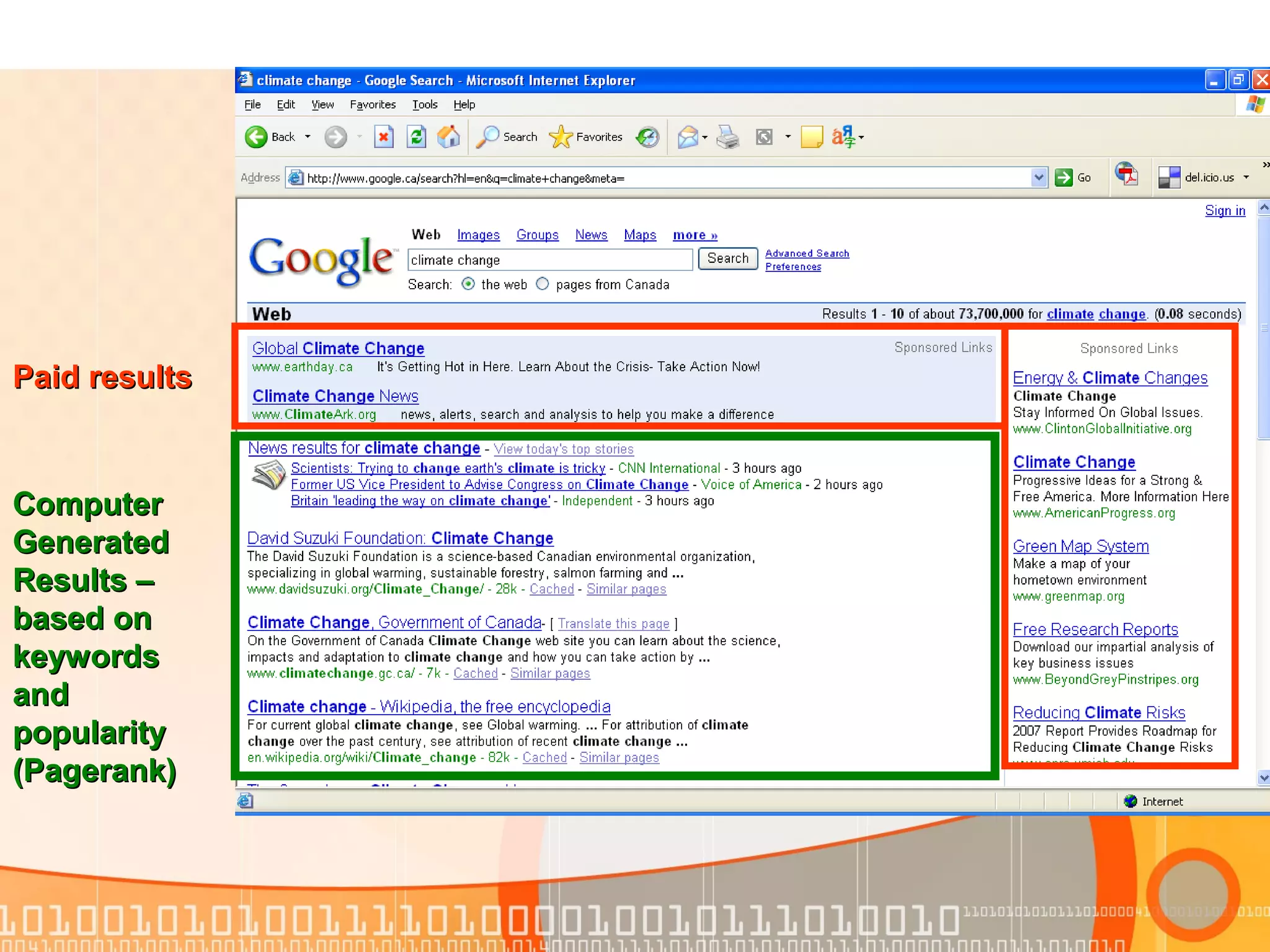Expand the toolbar overflow chevron
Screen dimensions: 1270x952
pos(1266,164)
